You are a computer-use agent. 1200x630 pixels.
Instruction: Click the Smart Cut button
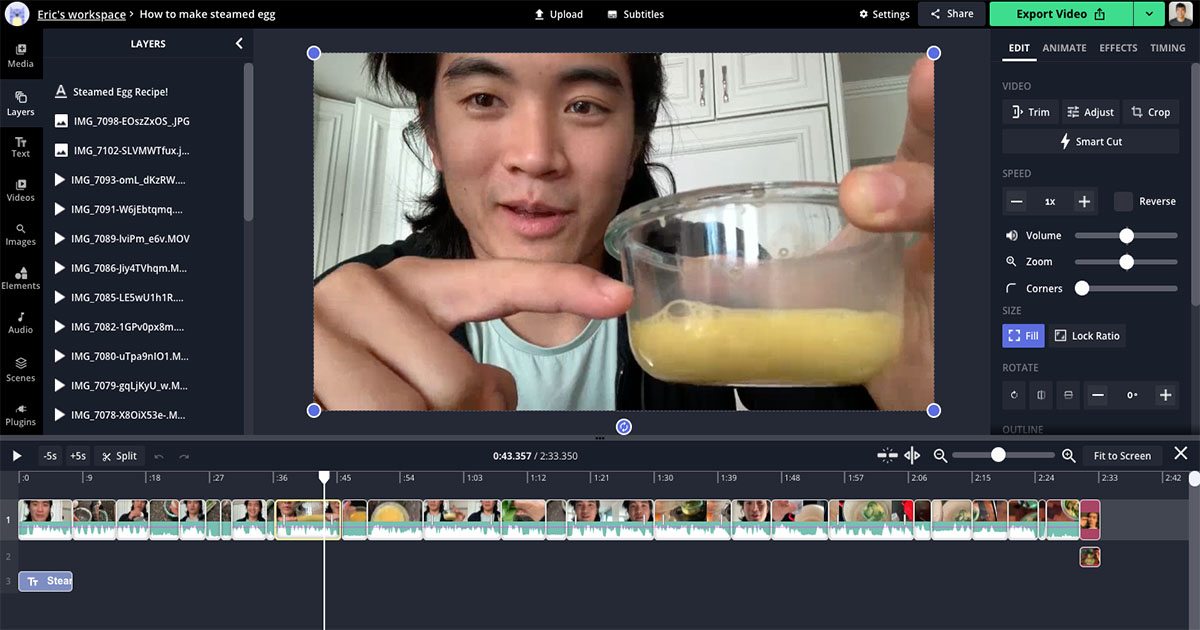tap(1090, 141)
